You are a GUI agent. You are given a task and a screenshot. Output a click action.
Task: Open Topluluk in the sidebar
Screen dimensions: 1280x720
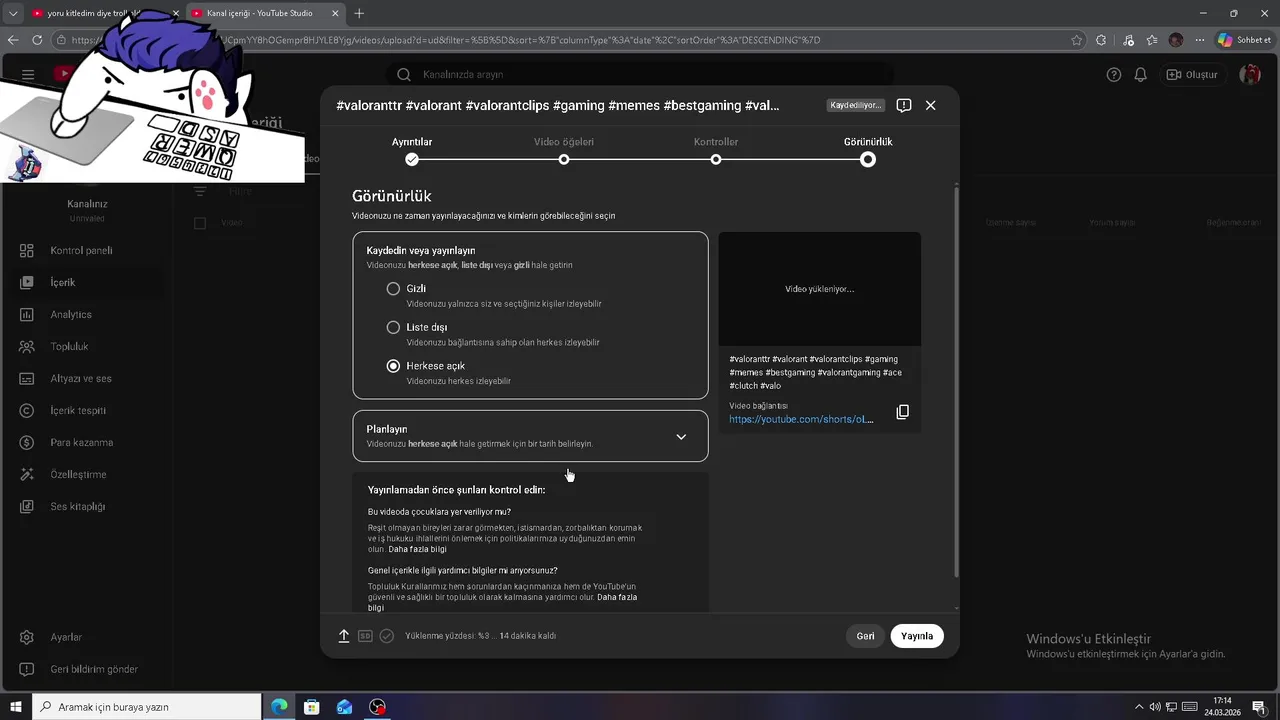click(70, 347)
